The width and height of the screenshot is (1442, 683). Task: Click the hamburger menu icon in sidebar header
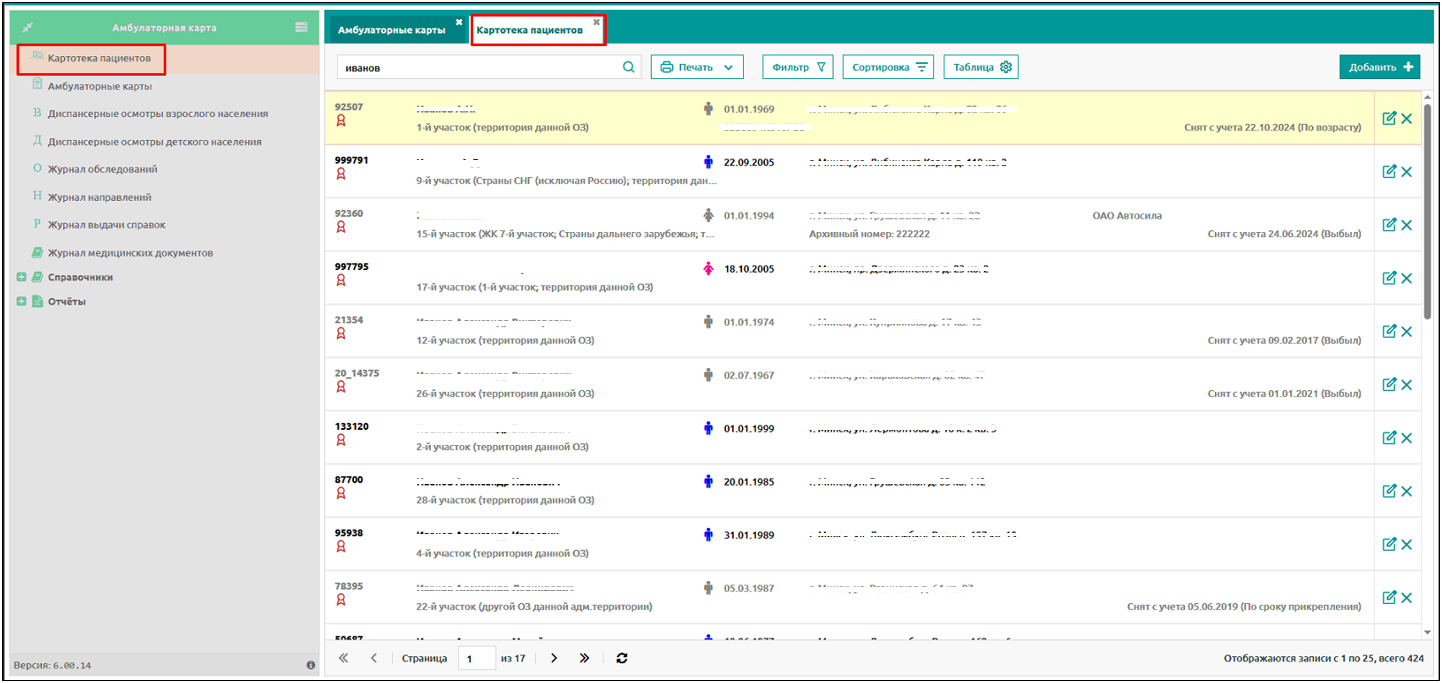301,27
